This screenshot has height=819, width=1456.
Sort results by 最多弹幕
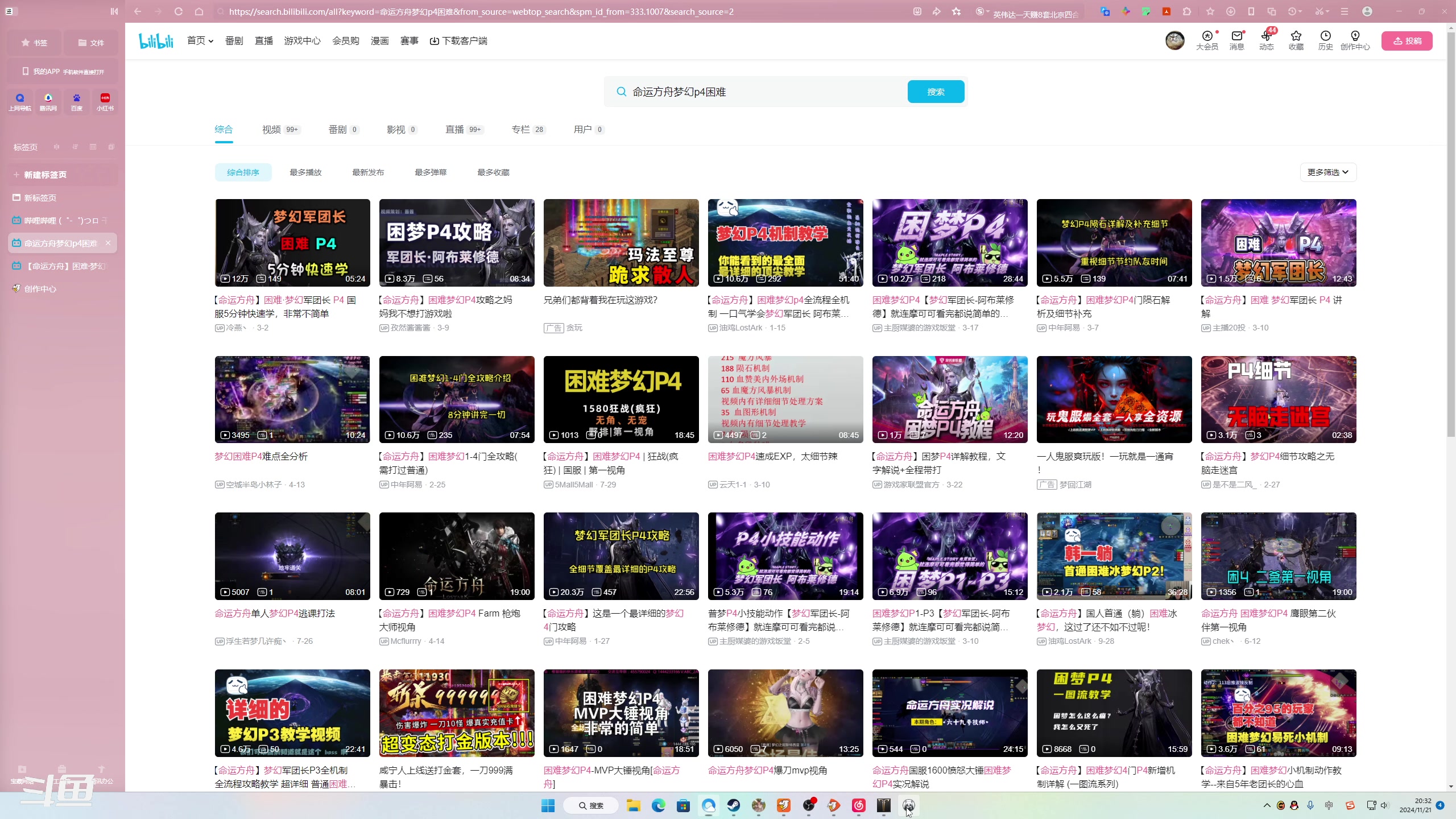click(431, 172)
